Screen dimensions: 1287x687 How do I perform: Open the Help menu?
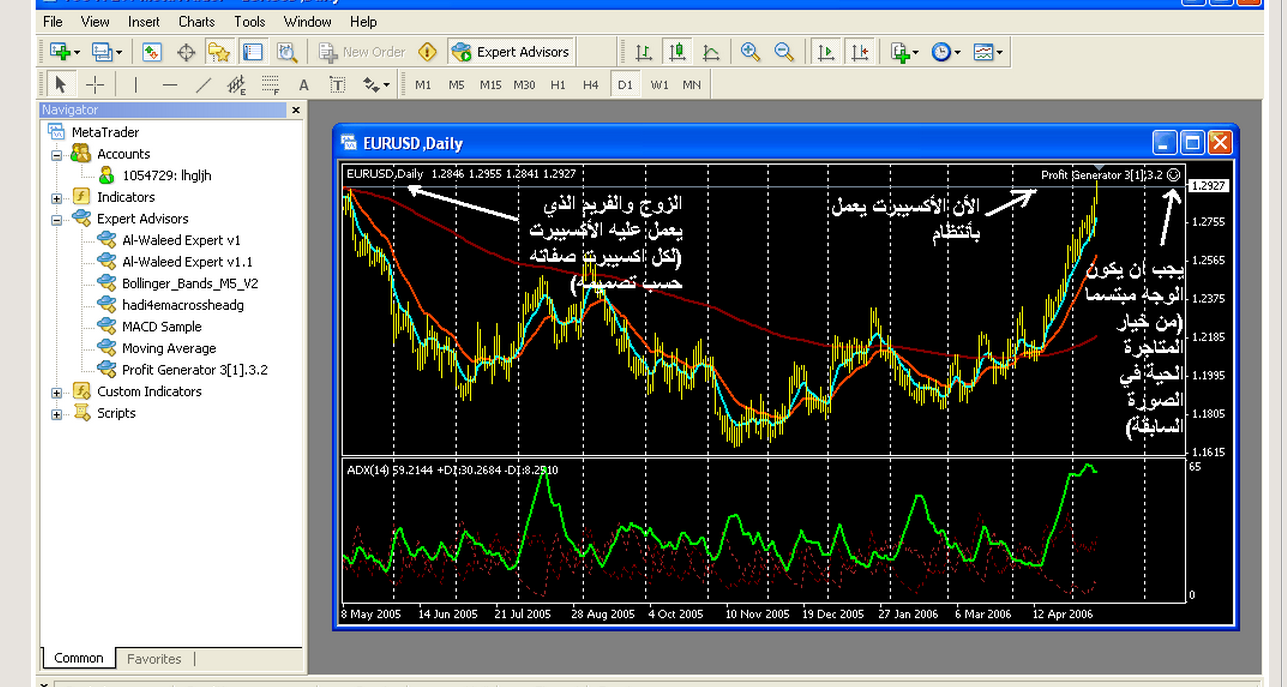tap(364, 21)
